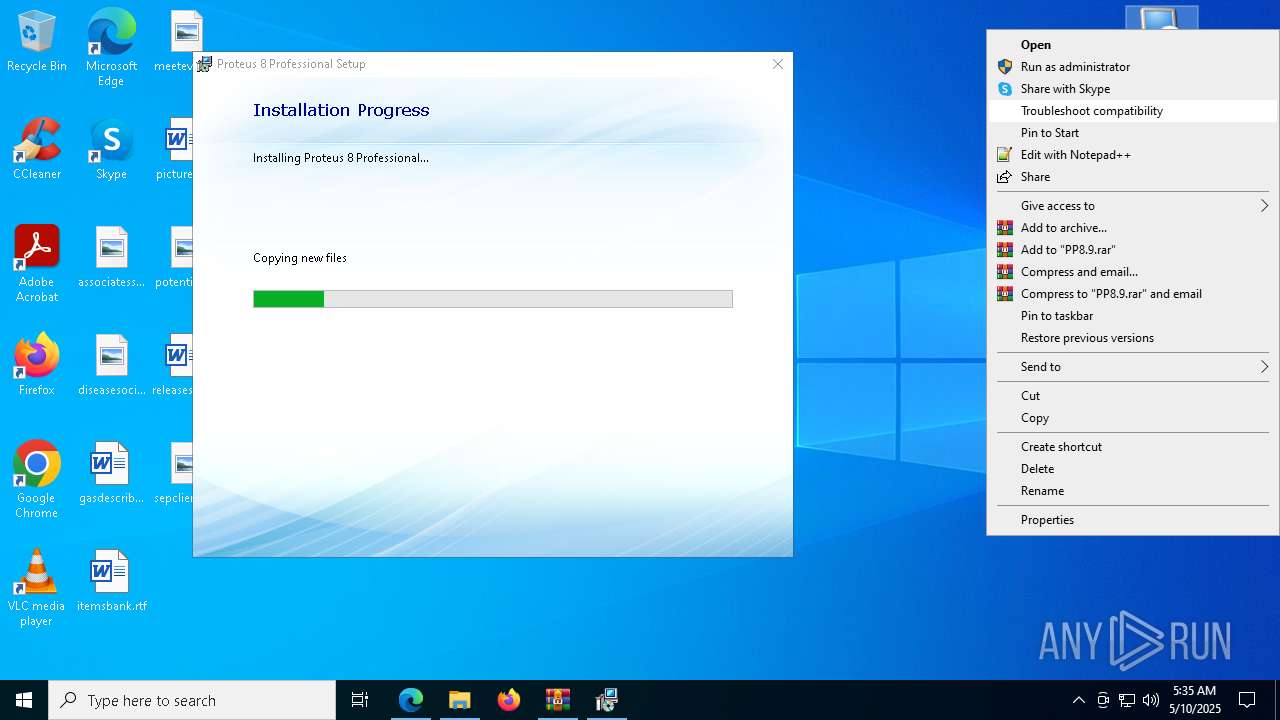Select the Skype desktop shortcut
The width and height of the screenshot is (1280, 720).
[x=111, y=149]
